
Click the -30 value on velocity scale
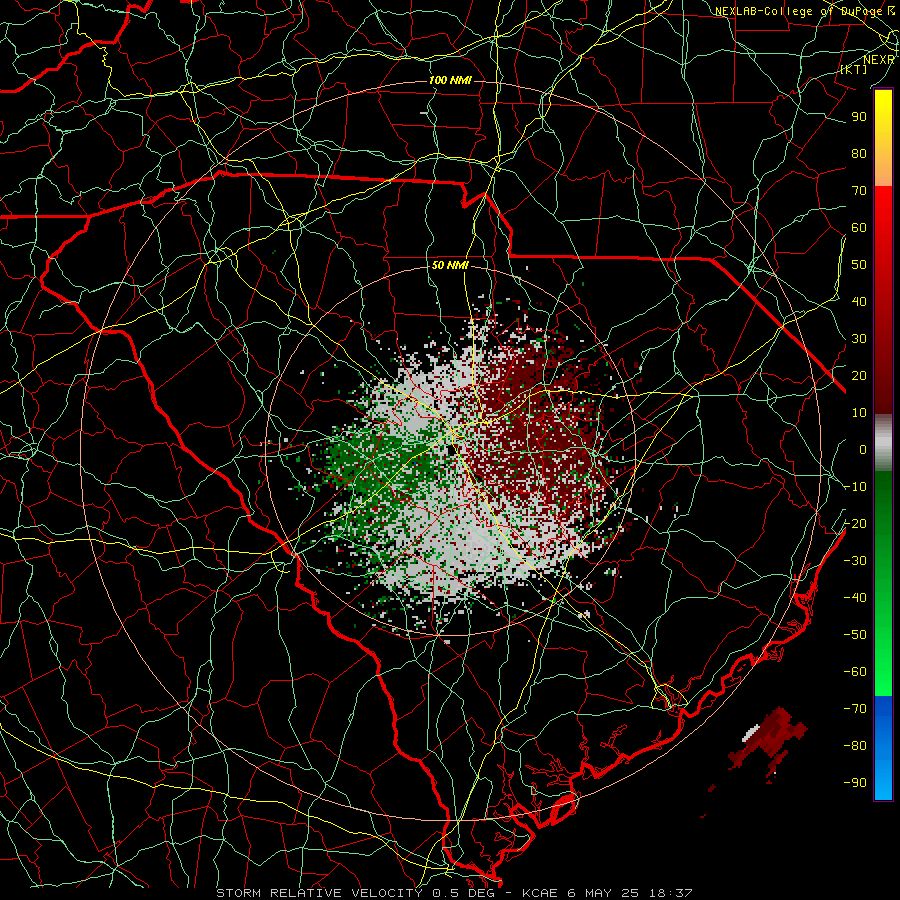pos(855,561)
